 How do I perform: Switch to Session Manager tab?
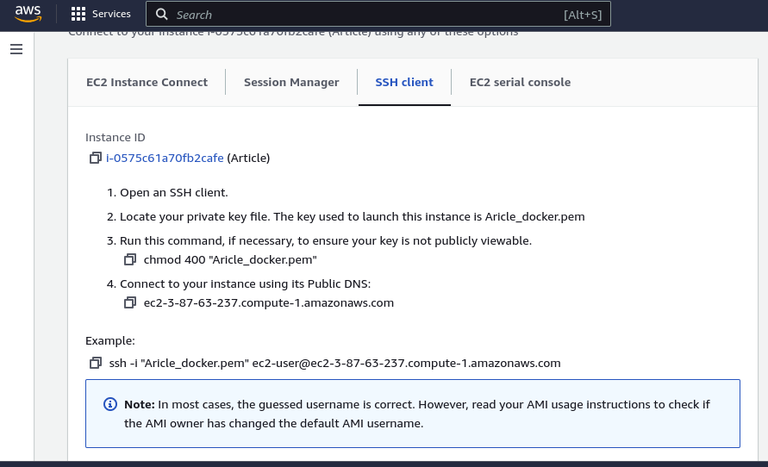pos(291,82)
